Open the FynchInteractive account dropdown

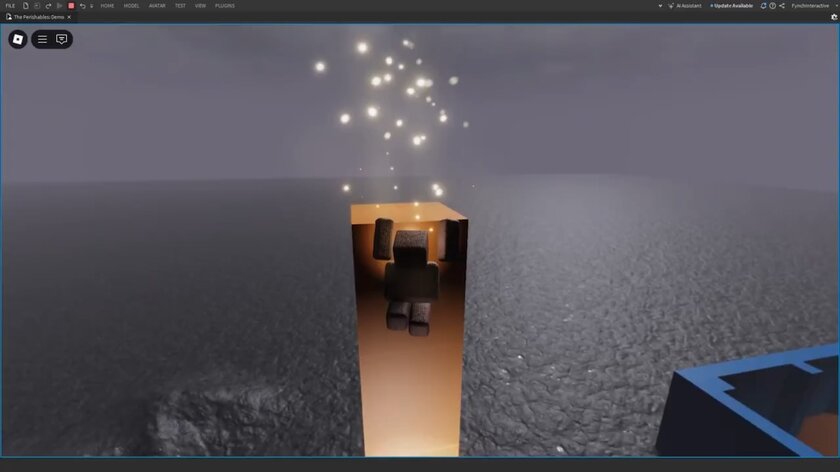[x=814, y=6]
